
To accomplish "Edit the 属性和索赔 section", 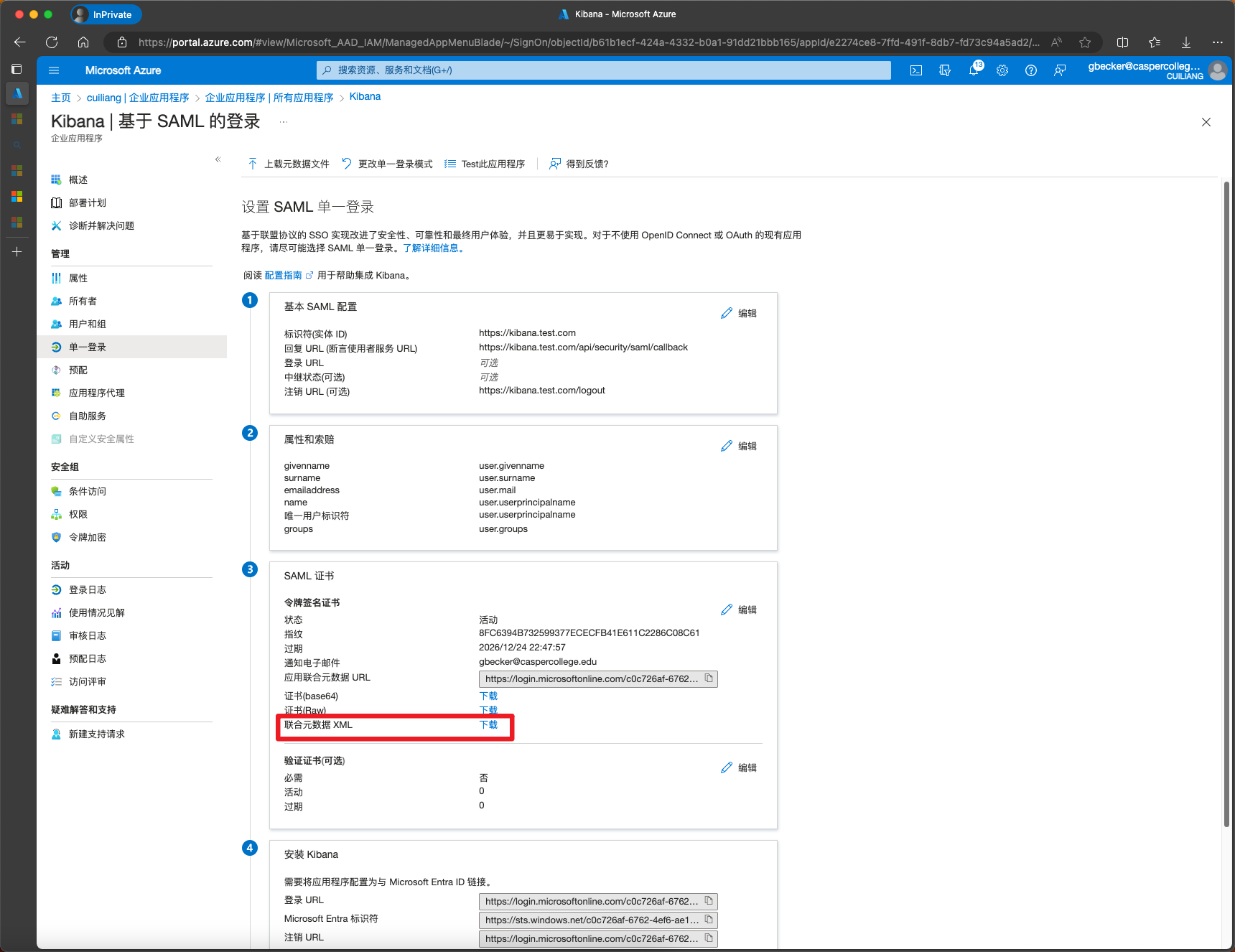I will [x=739, y=446].
